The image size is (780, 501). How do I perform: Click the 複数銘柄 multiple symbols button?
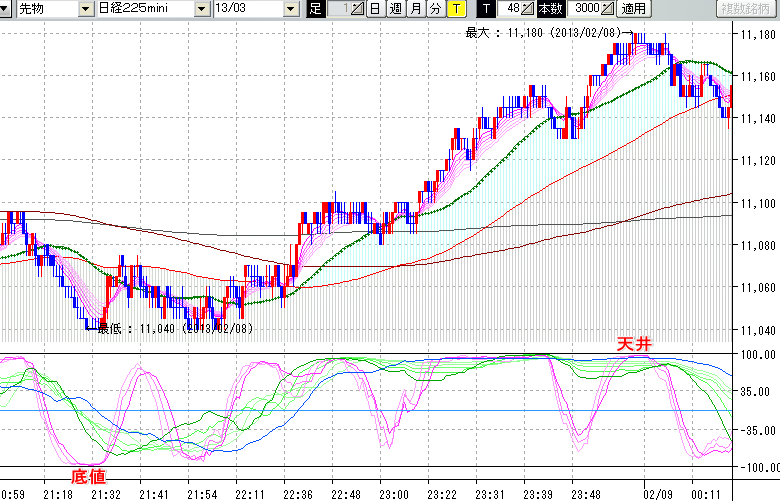tap(746, 9)
